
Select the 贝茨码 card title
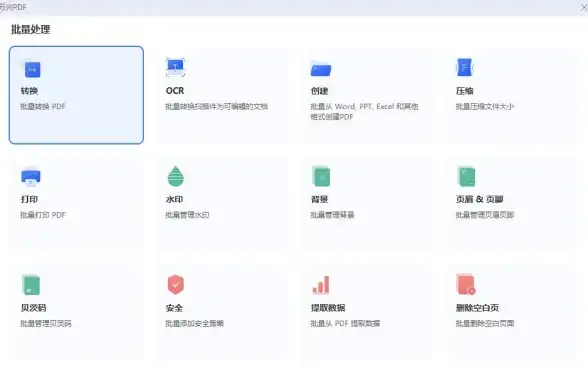(x=33, y=308)
